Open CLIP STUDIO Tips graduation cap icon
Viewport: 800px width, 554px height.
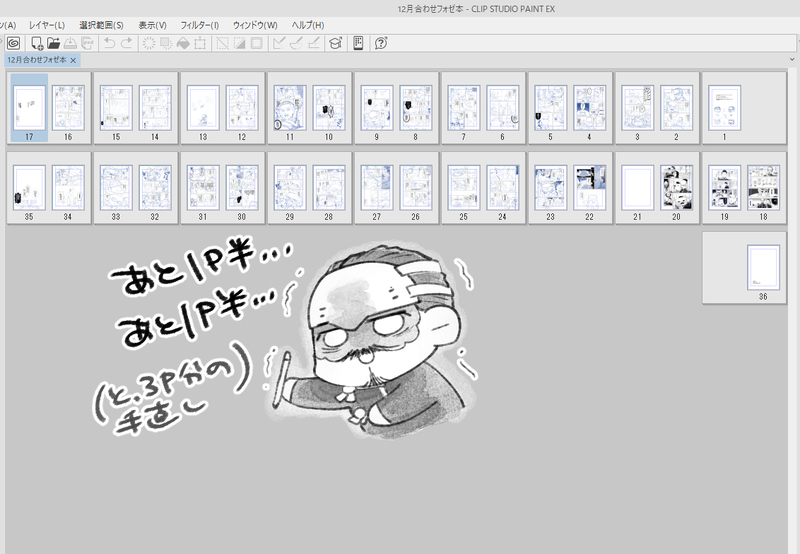point(335,43)
